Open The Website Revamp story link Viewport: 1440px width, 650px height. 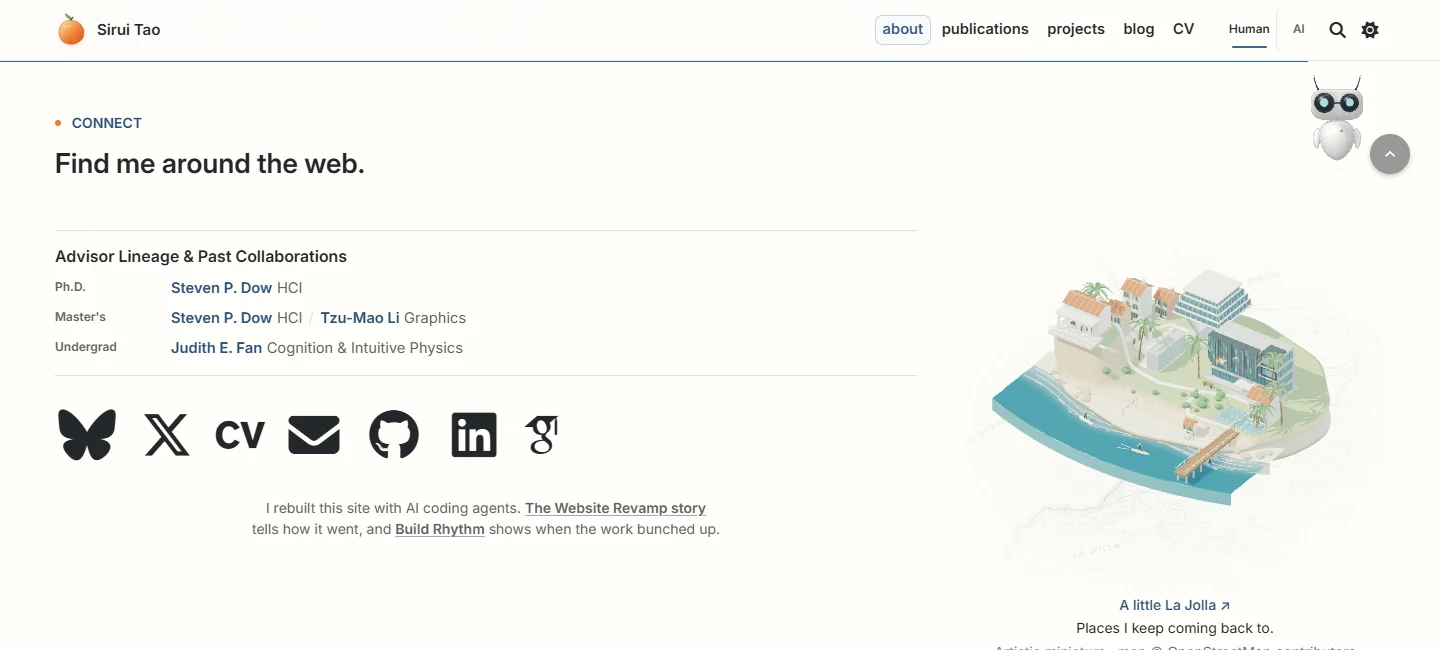click(x=615, y=508)
